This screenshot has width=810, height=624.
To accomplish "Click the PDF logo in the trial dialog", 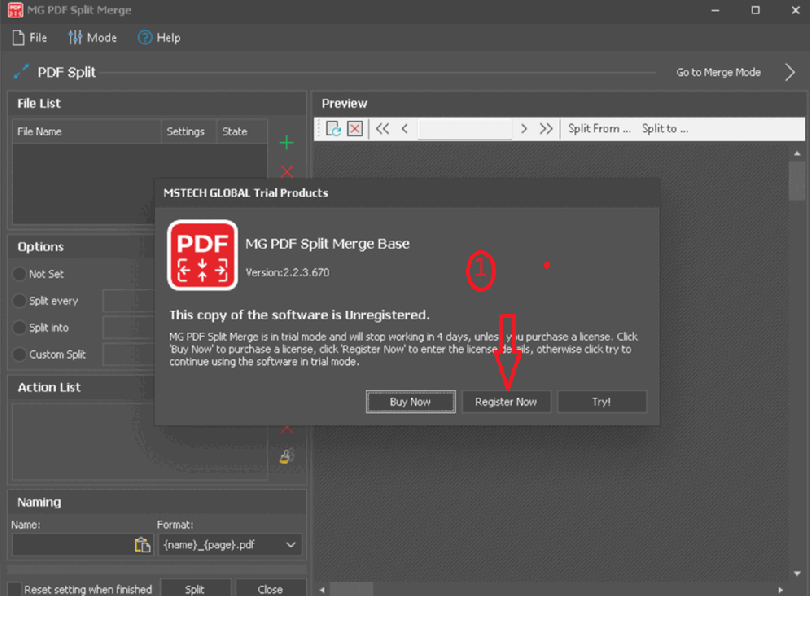I will [202, 255].
